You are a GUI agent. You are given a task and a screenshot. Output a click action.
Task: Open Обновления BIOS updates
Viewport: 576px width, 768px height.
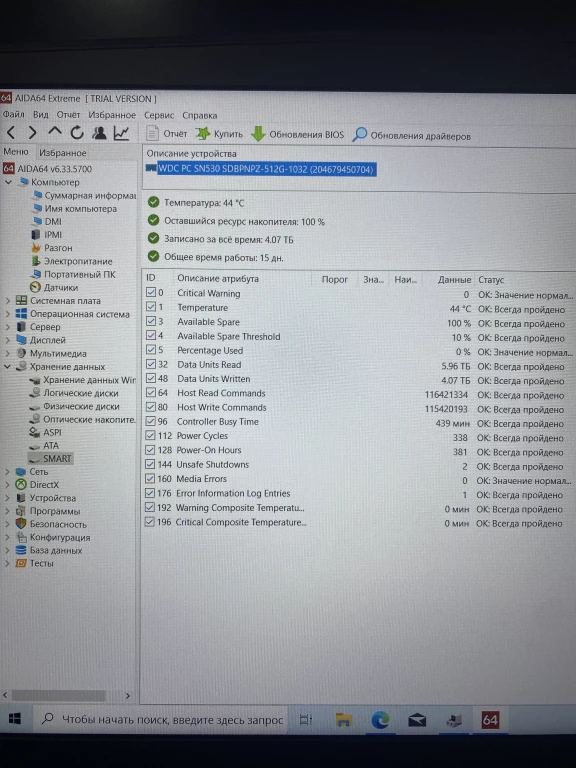[x=298, y=134]
